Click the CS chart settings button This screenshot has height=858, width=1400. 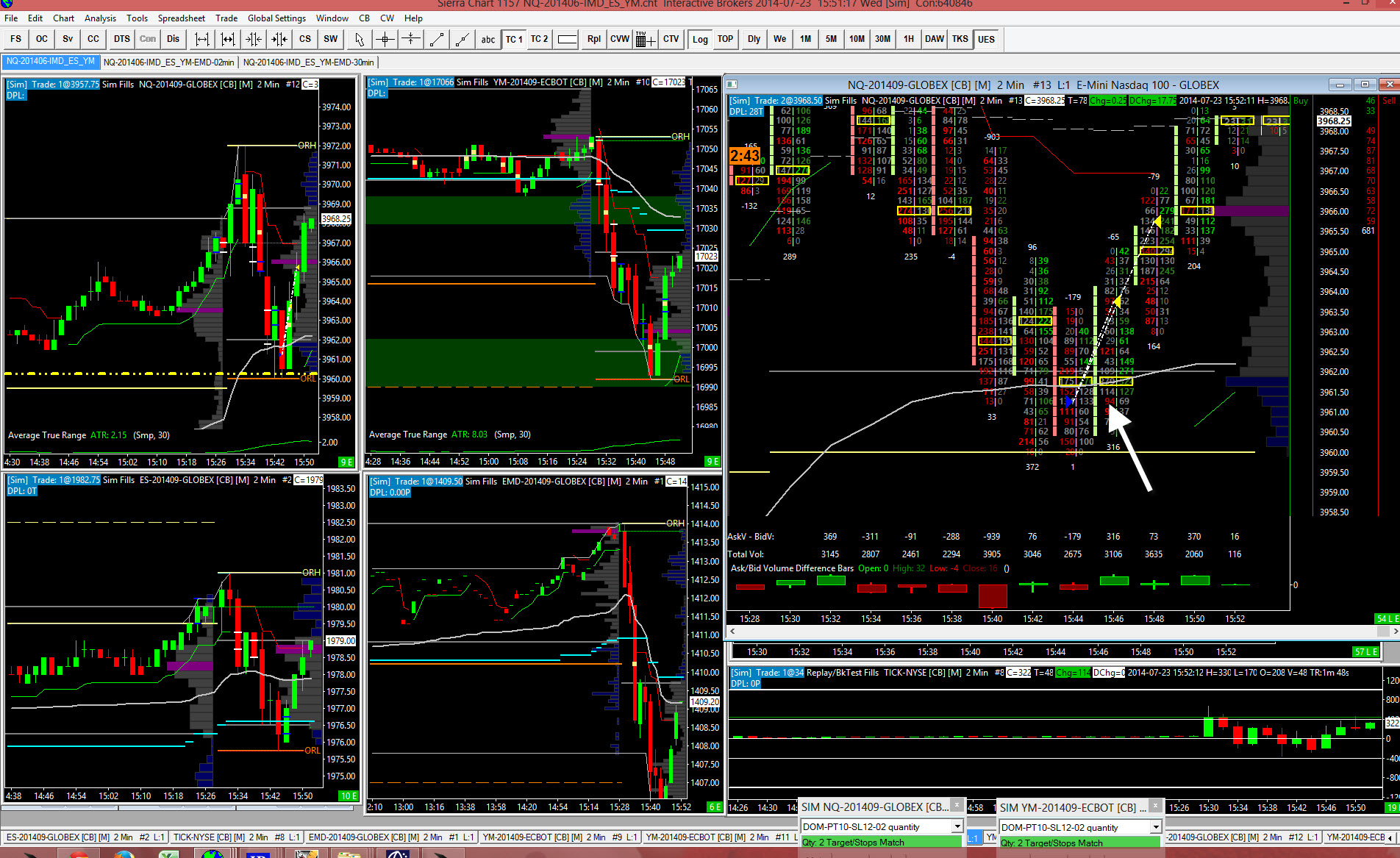[305, 39]
